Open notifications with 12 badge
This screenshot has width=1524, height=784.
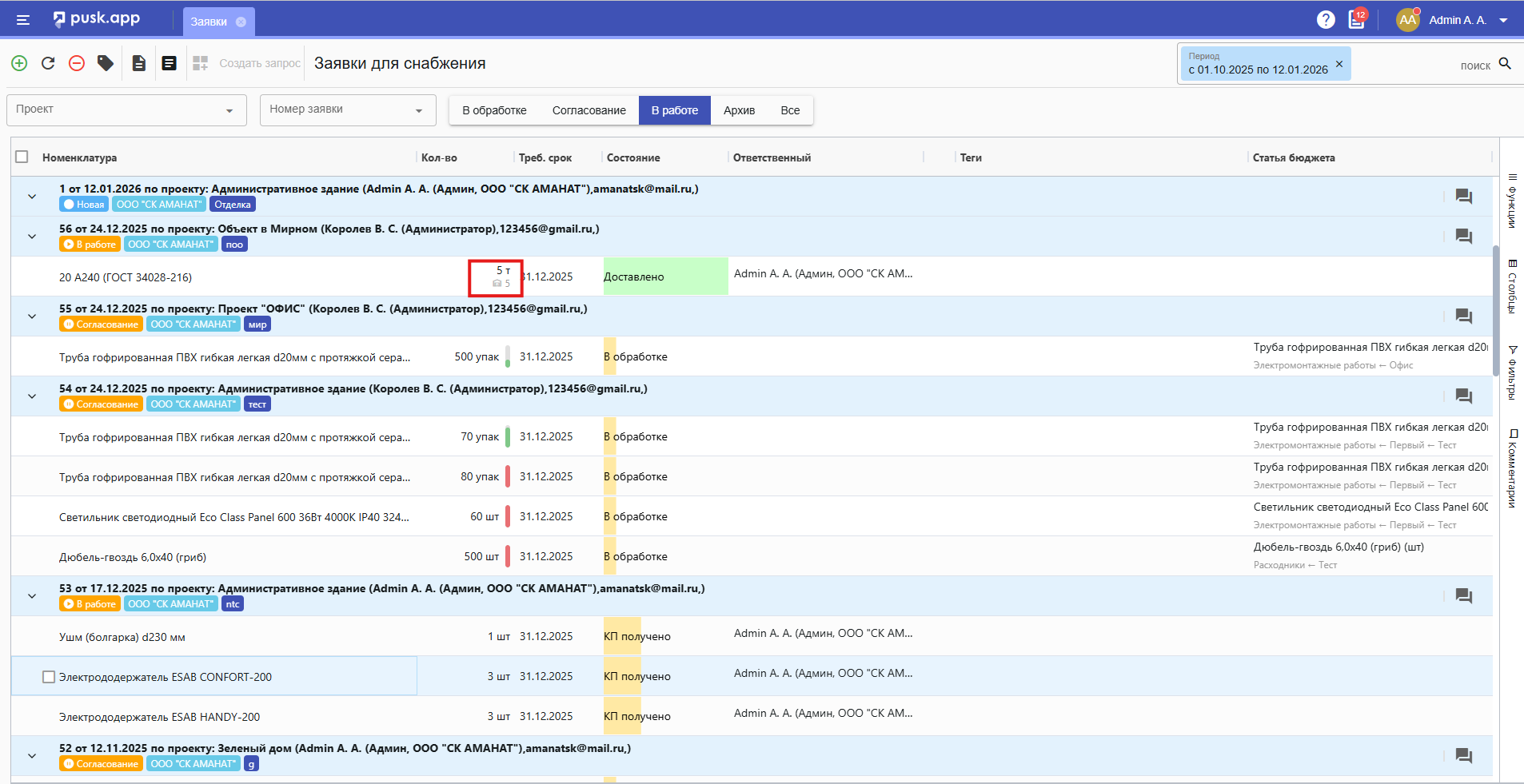[1357, 20]
